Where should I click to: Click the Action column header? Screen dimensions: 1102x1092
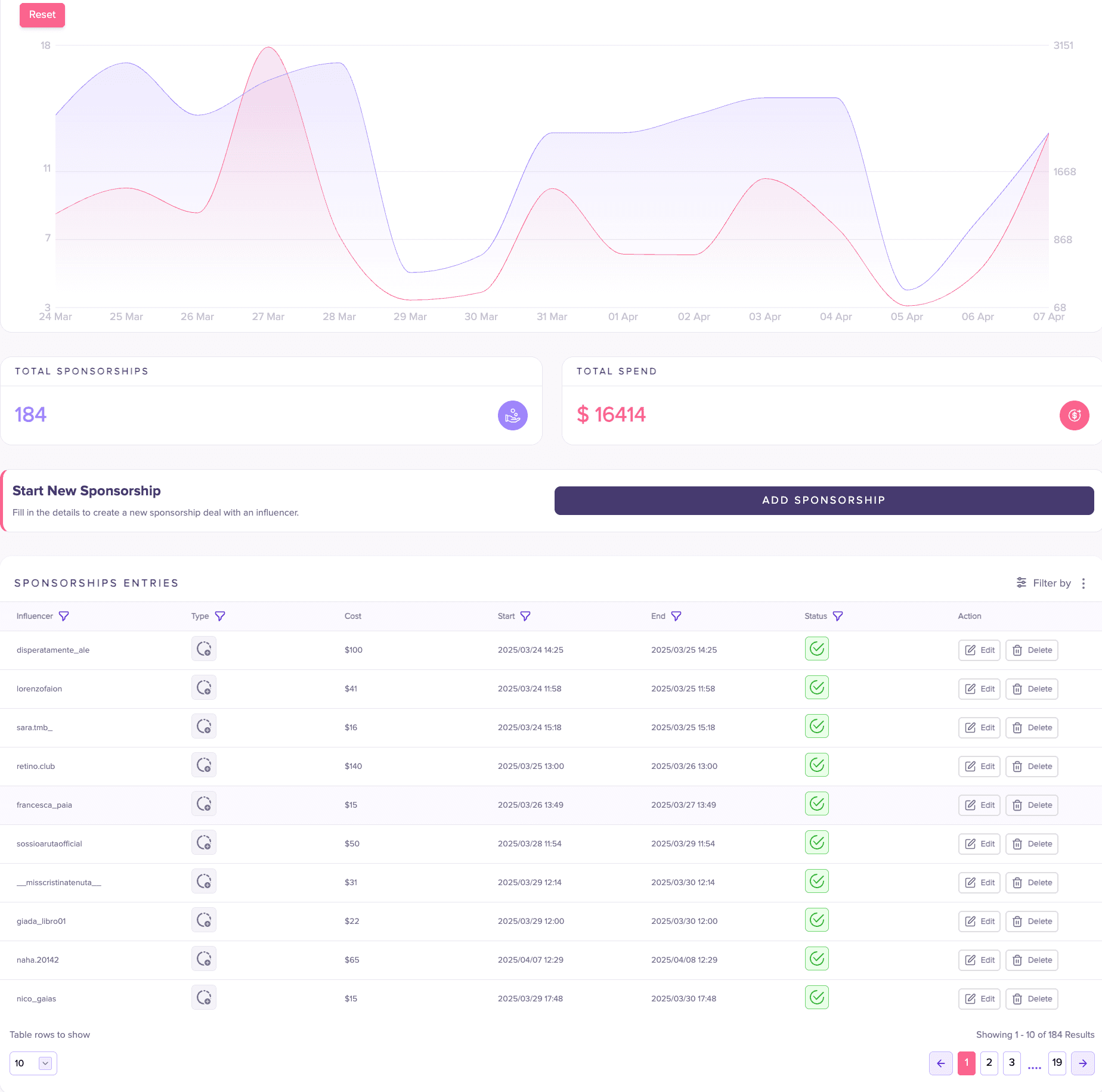(970, 616)
